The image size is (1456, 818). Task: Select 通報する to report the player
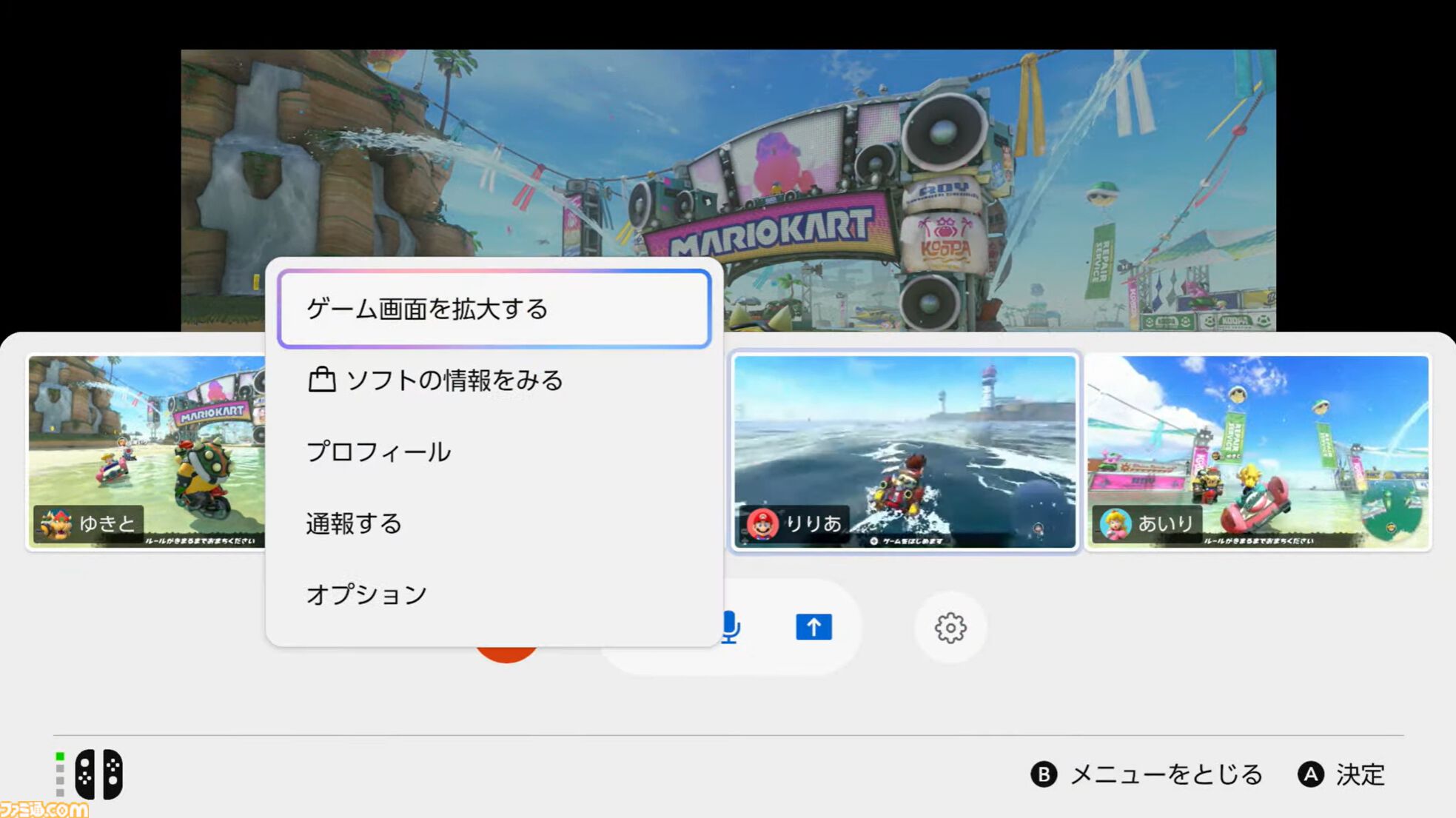[494, 523]
